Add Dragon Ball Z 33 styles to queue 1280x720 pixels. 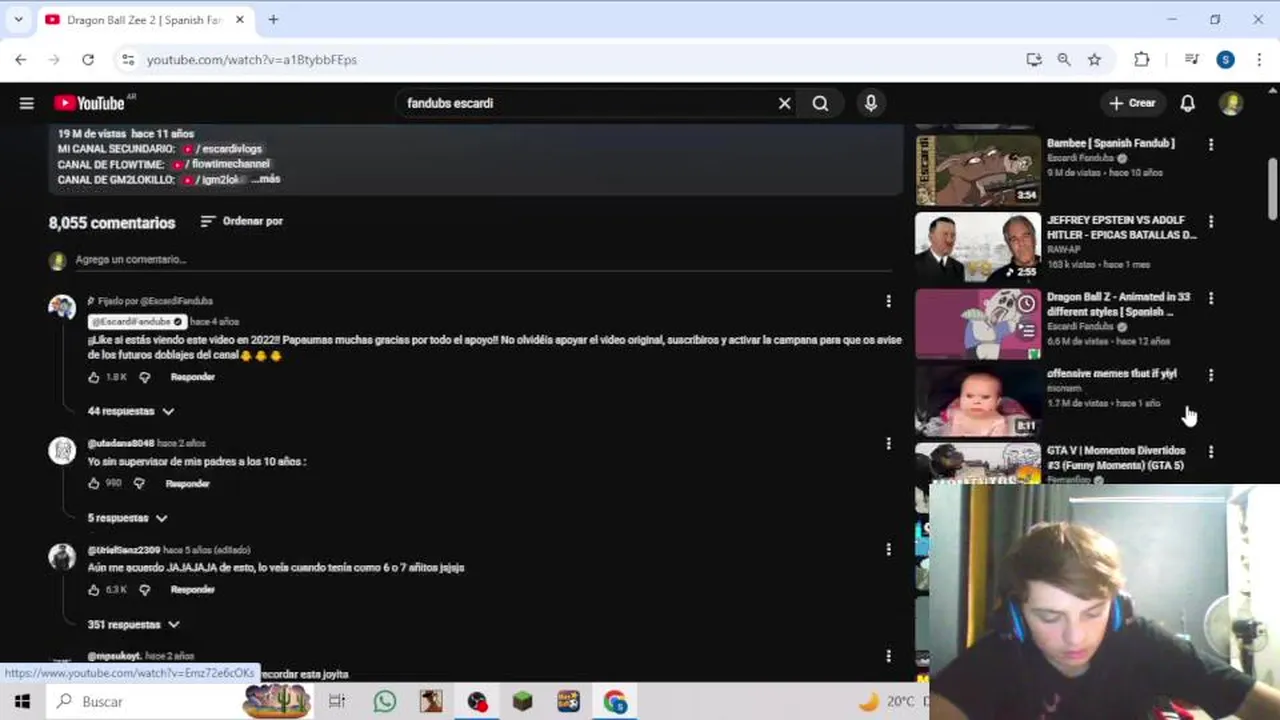(1027, 331)
